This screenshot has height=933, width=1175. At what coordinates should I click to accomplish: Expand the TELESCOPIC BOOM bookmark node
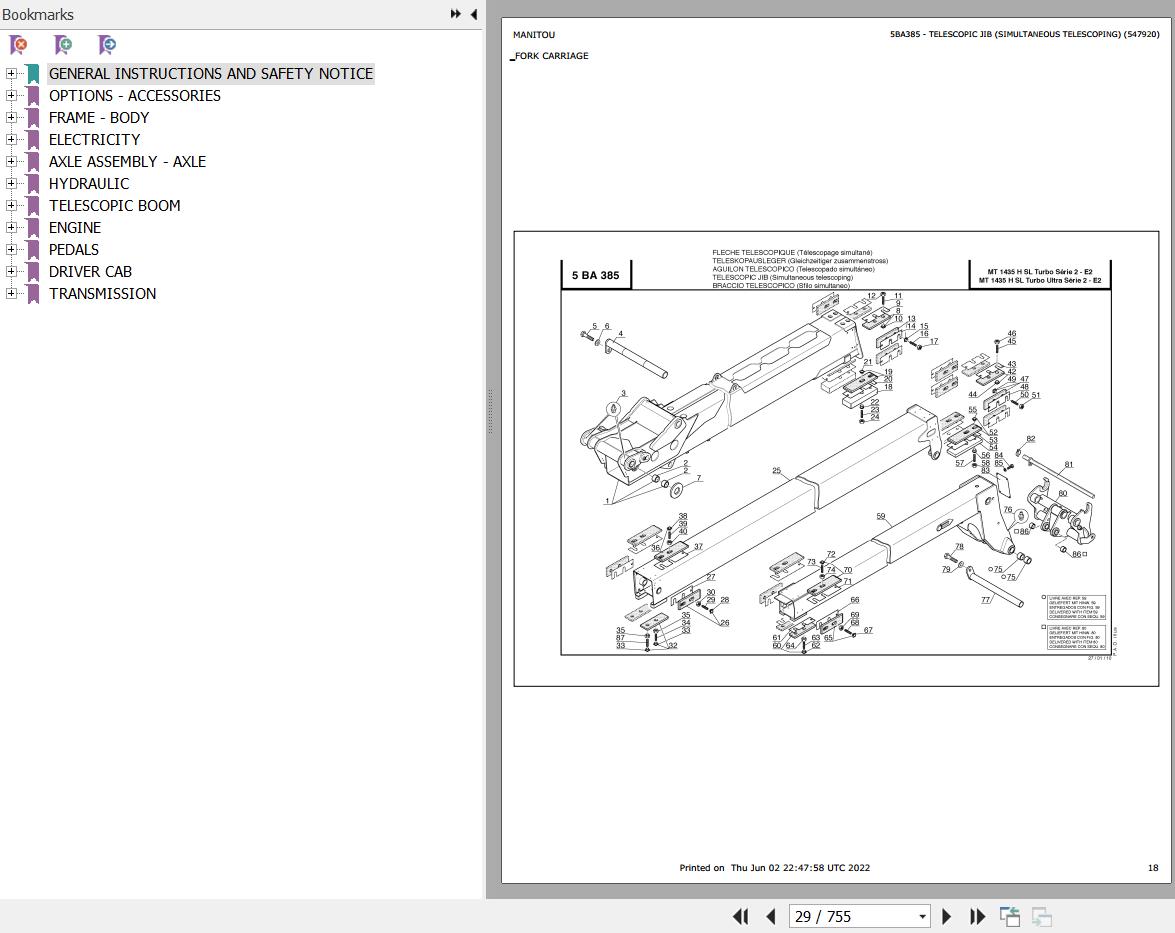(10, 205)
